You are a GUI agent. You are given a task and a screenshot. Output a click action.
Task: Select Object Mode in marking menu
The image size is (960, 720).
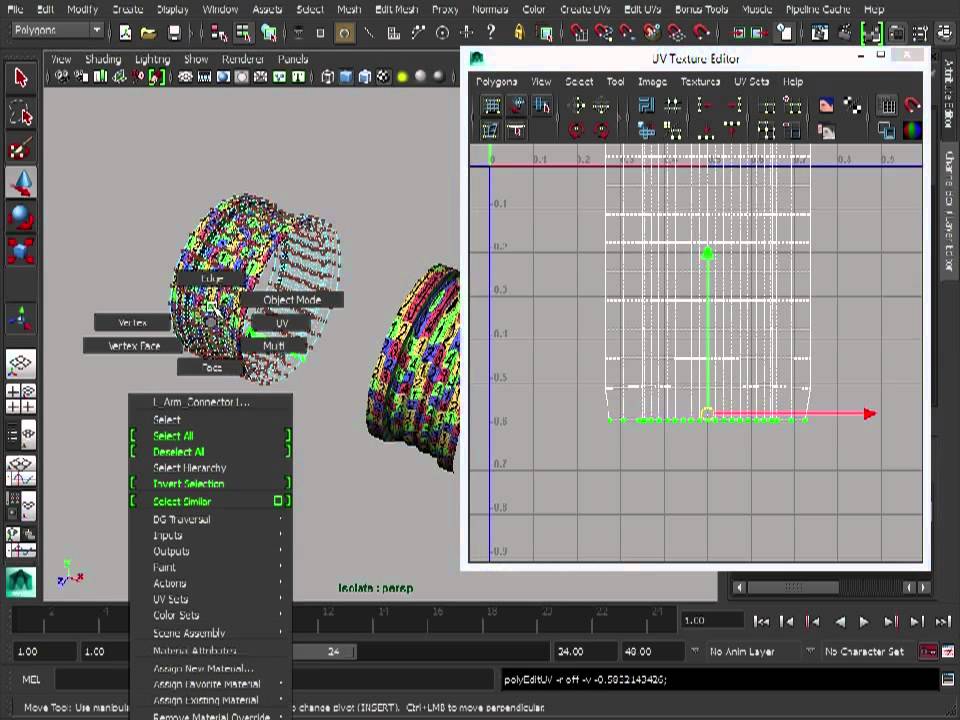[291, 300]
